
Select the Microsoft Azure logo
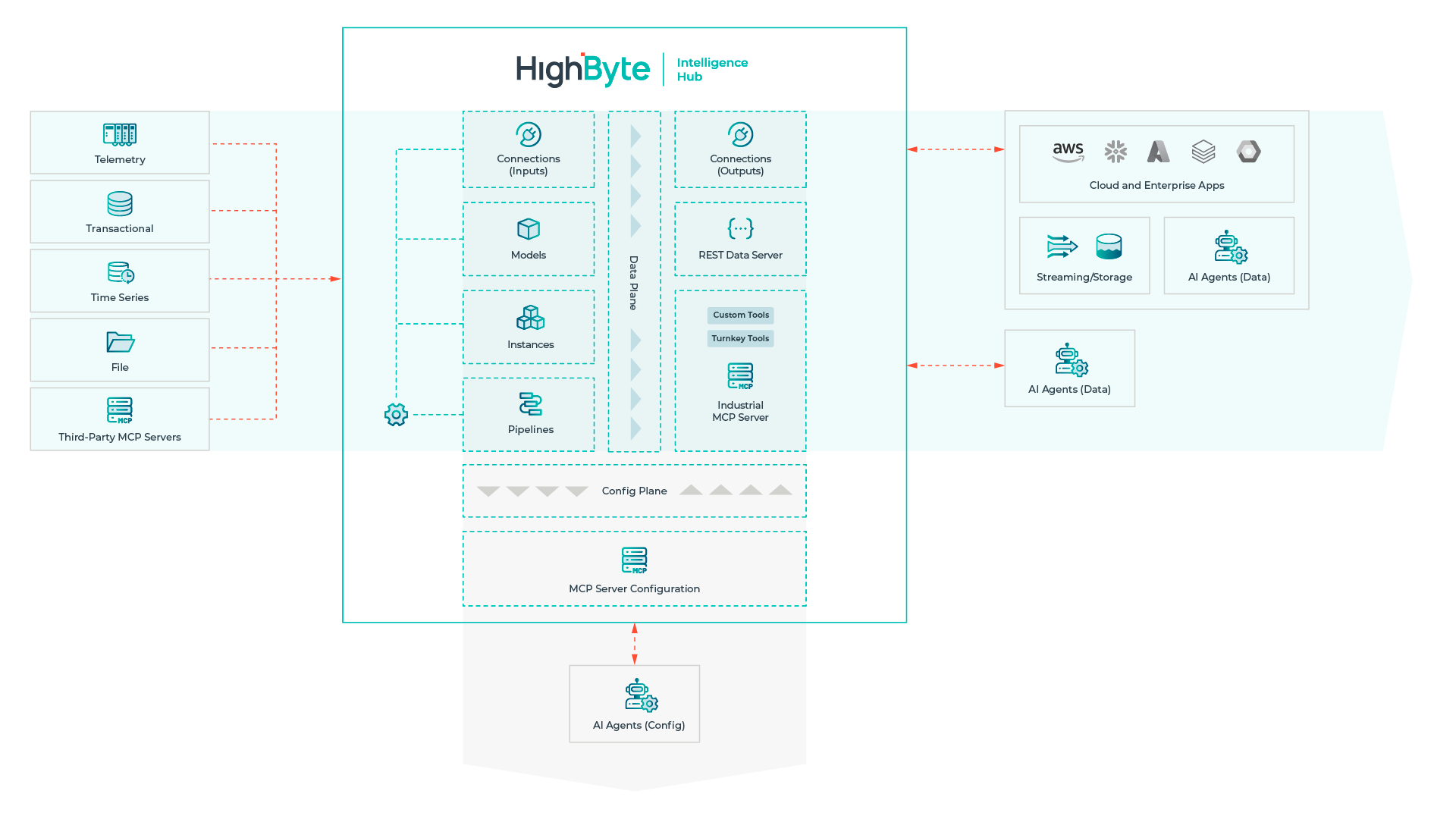1159,152
